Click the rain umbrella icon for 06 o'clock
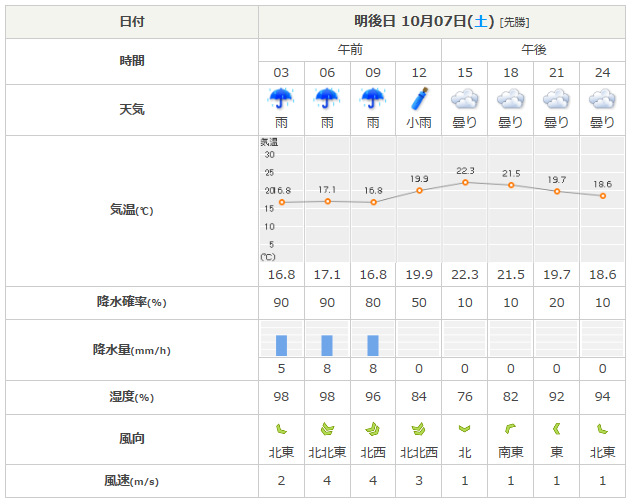The height and width of the screenshot is (502, 630). (327, 99)
